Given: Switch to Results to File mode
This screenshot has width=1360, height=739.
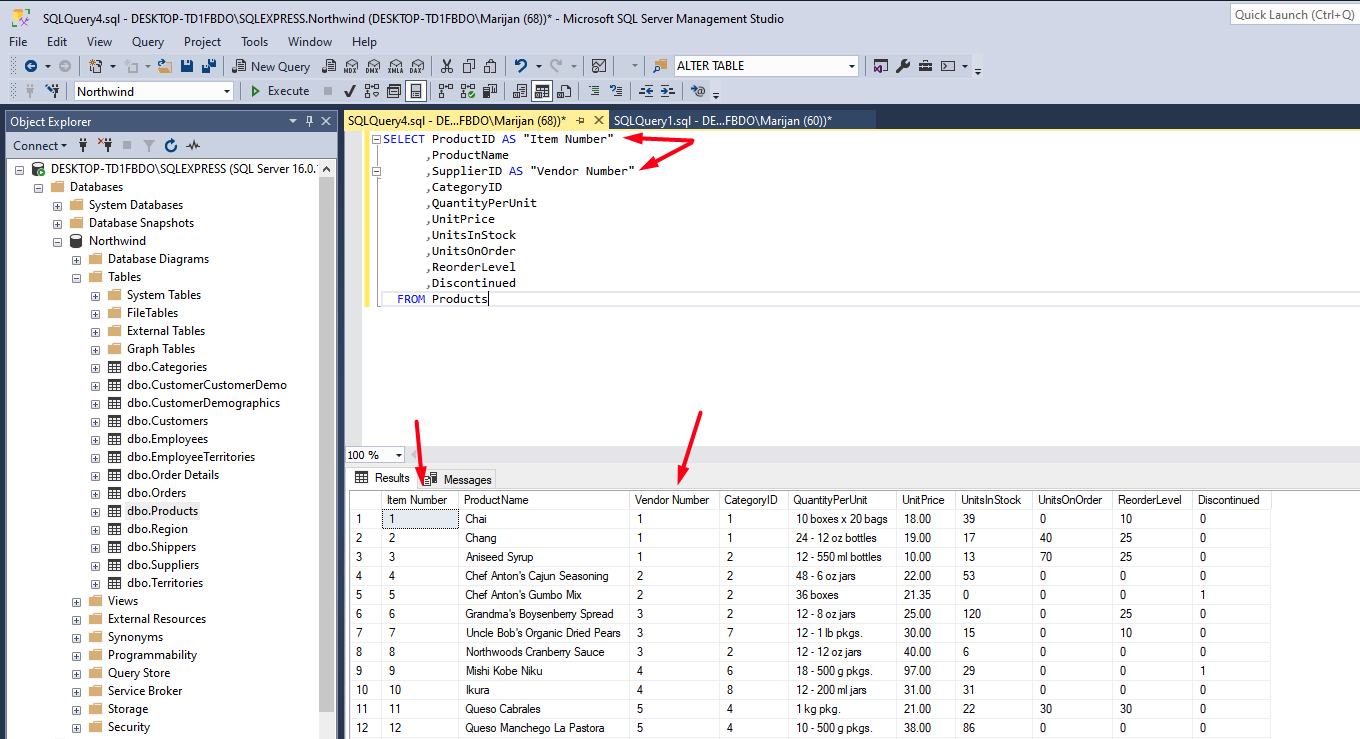Looking at the screenshot, I should [564, 91].
